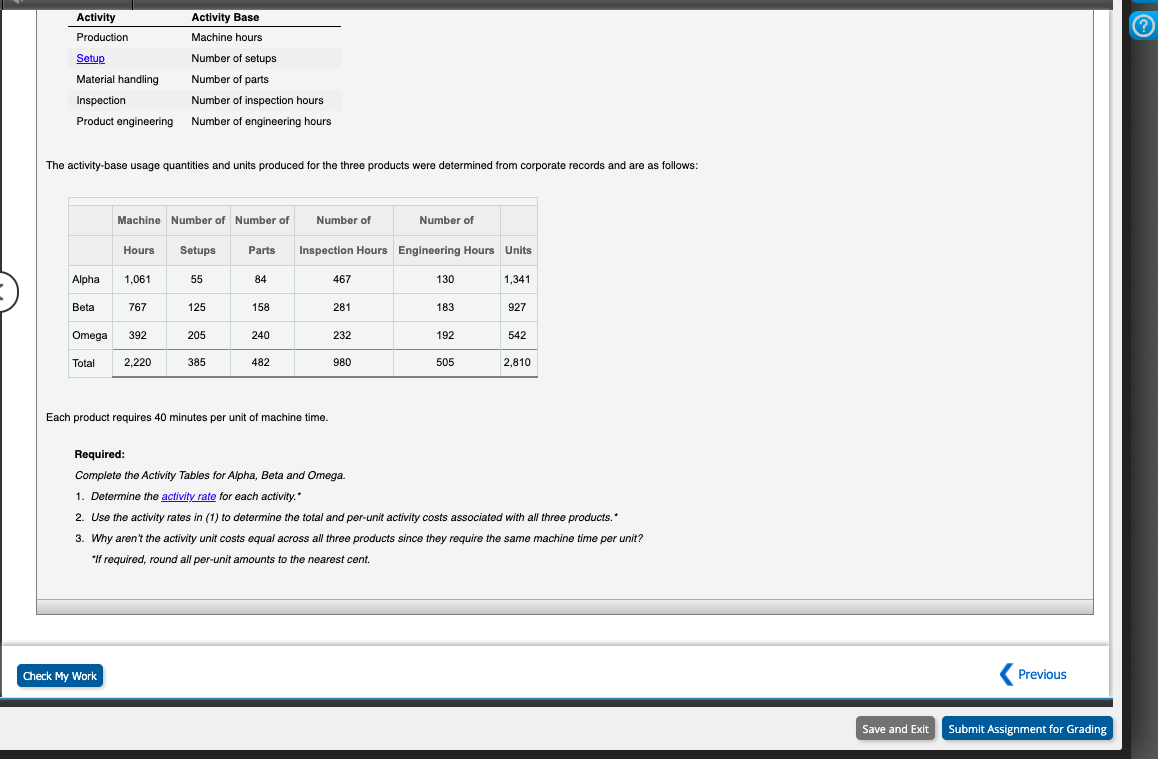The height and width of the screenshot is (759, 1158).
Task: Click the left-pointing chevron beside Previous
Action: tap(1007, 674)
